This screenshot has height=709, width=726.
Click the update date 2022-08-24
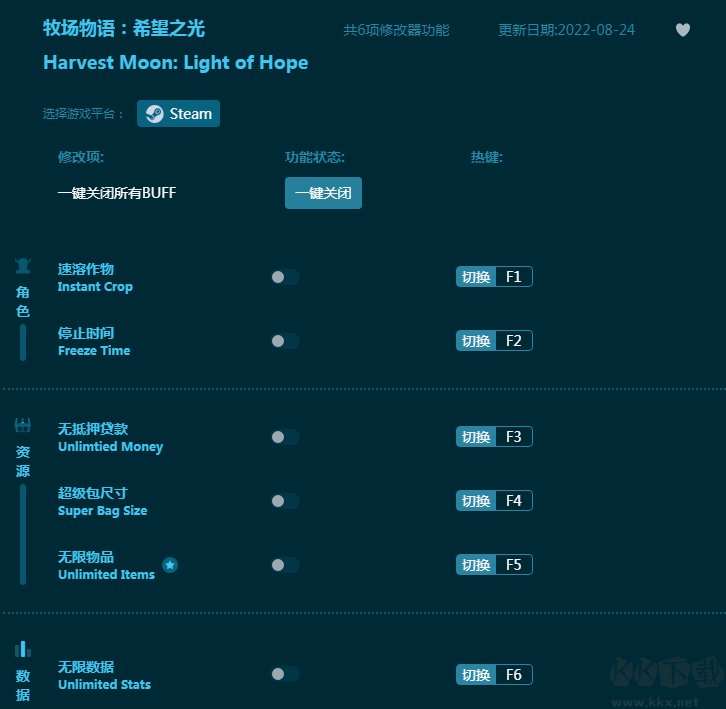(596, 30)
